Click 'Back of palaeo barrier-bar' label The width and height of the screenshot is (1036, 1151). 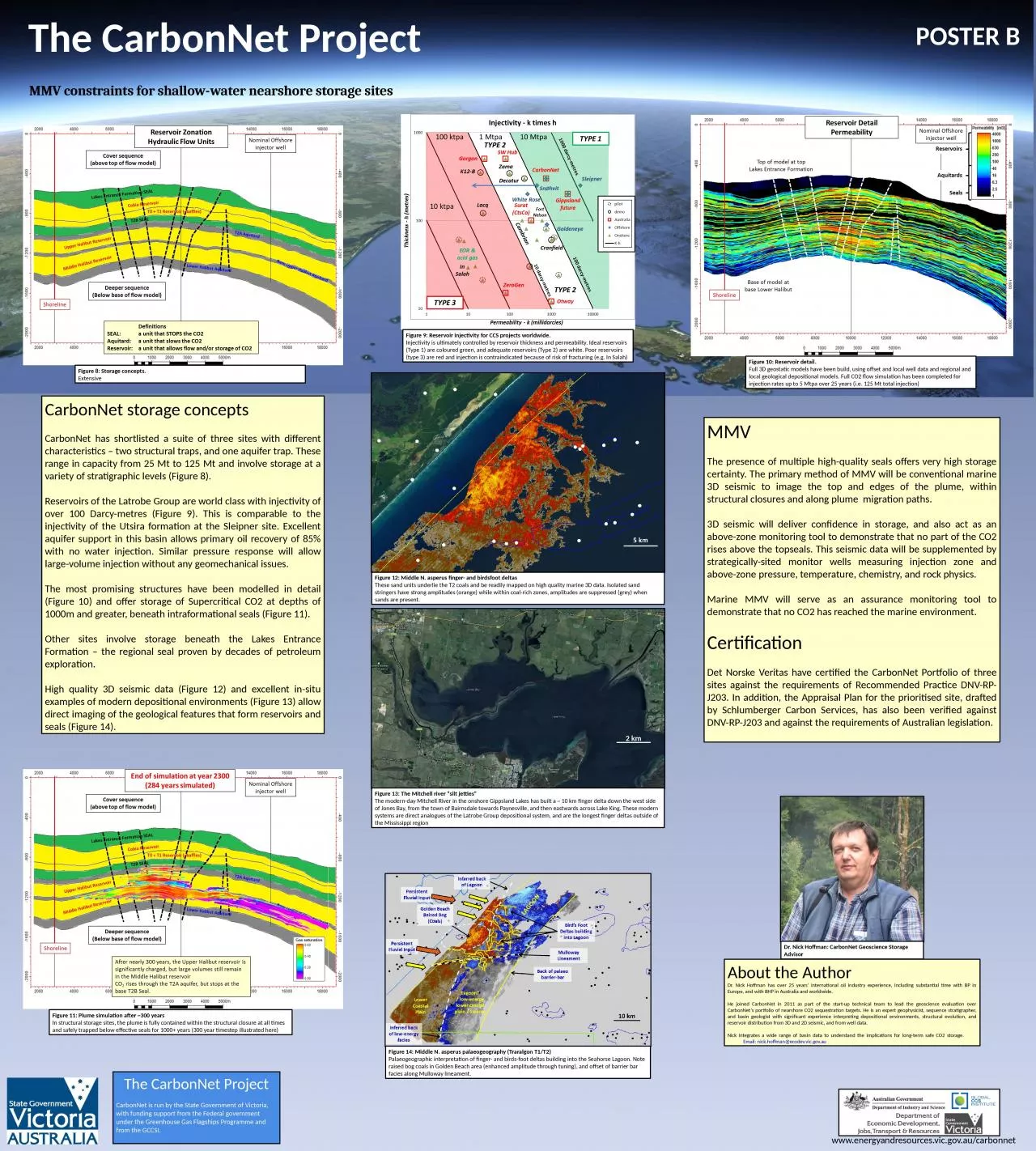coord(553,974)
